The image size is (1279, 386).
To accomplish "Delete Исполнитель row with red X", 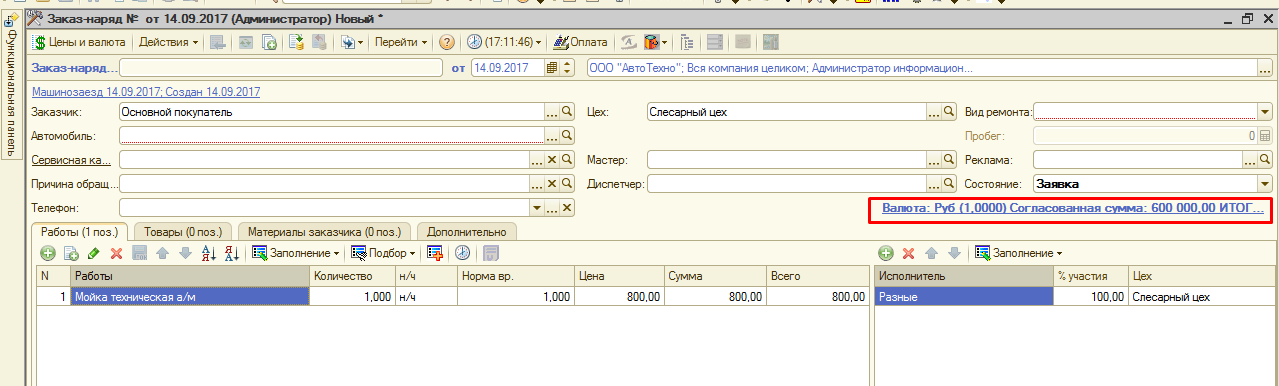I will pos(909,254).
